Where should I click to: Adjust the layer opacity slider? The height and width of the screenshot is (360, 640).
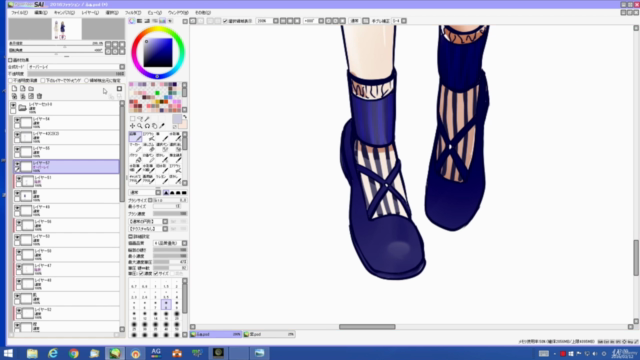tap(76, 74)
